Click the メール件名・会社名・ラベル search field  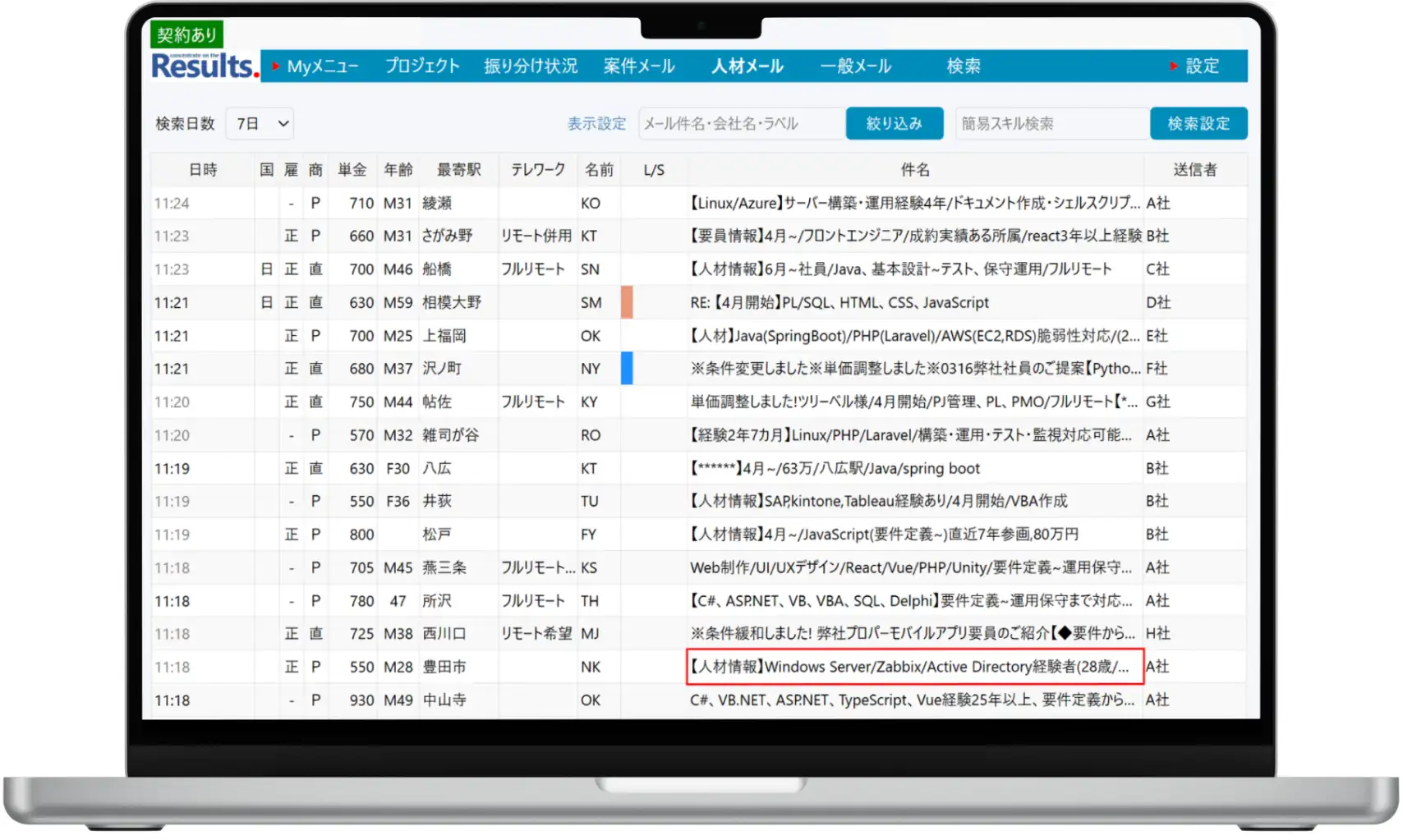tap(739, 123)
